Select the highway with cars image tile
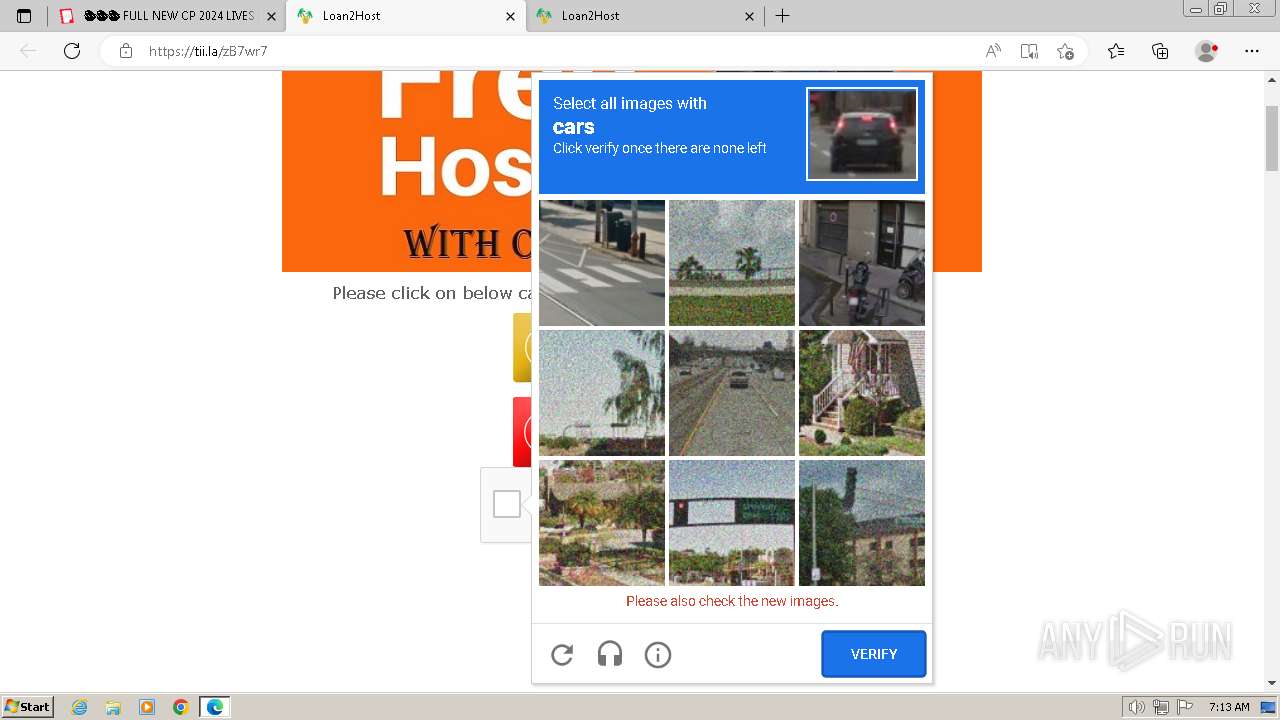This screenshot has width=1280, height=720. pyautogui.click(x=732, y=393)
